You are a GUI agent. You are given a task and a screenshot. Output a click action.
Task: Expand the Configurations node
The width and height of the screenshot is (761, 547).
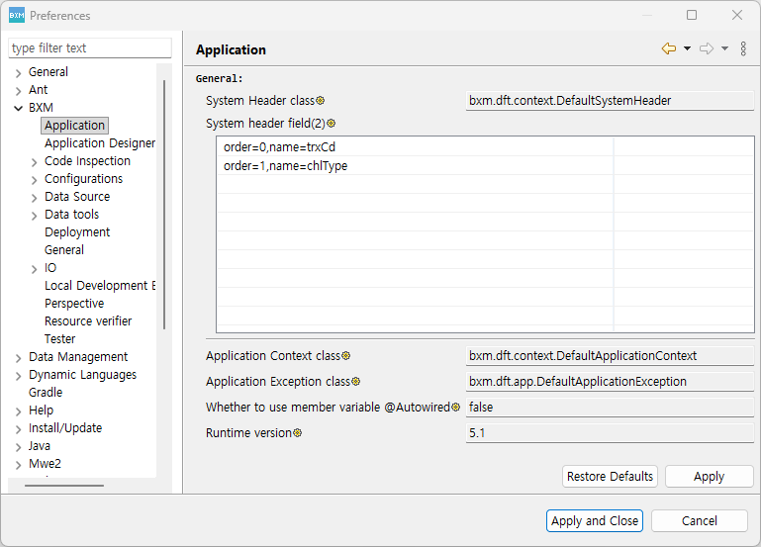34,180
